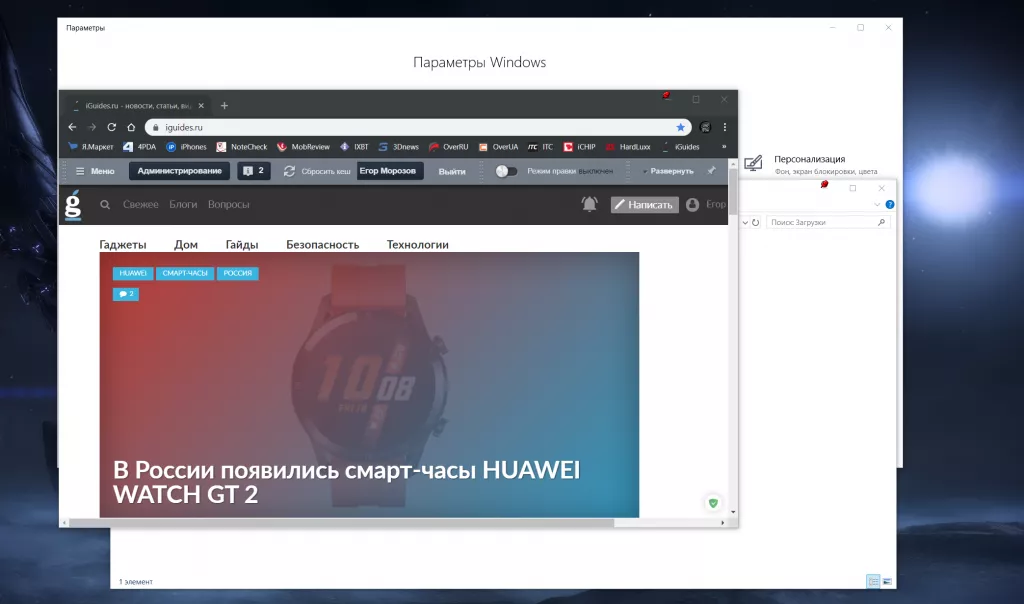
Task: Open the Меню hamburger dropdown
Action: (95, 171)
